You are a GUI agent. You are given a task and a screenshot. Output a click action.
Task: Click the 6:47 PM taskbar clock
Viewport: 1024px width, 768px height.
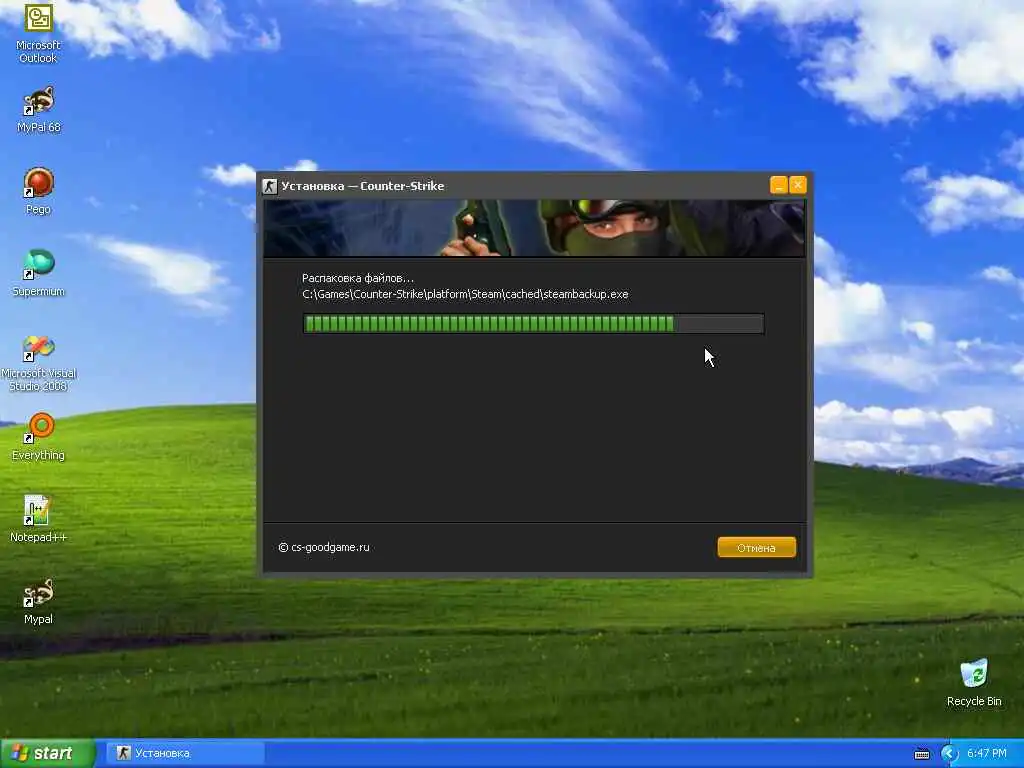987,754
